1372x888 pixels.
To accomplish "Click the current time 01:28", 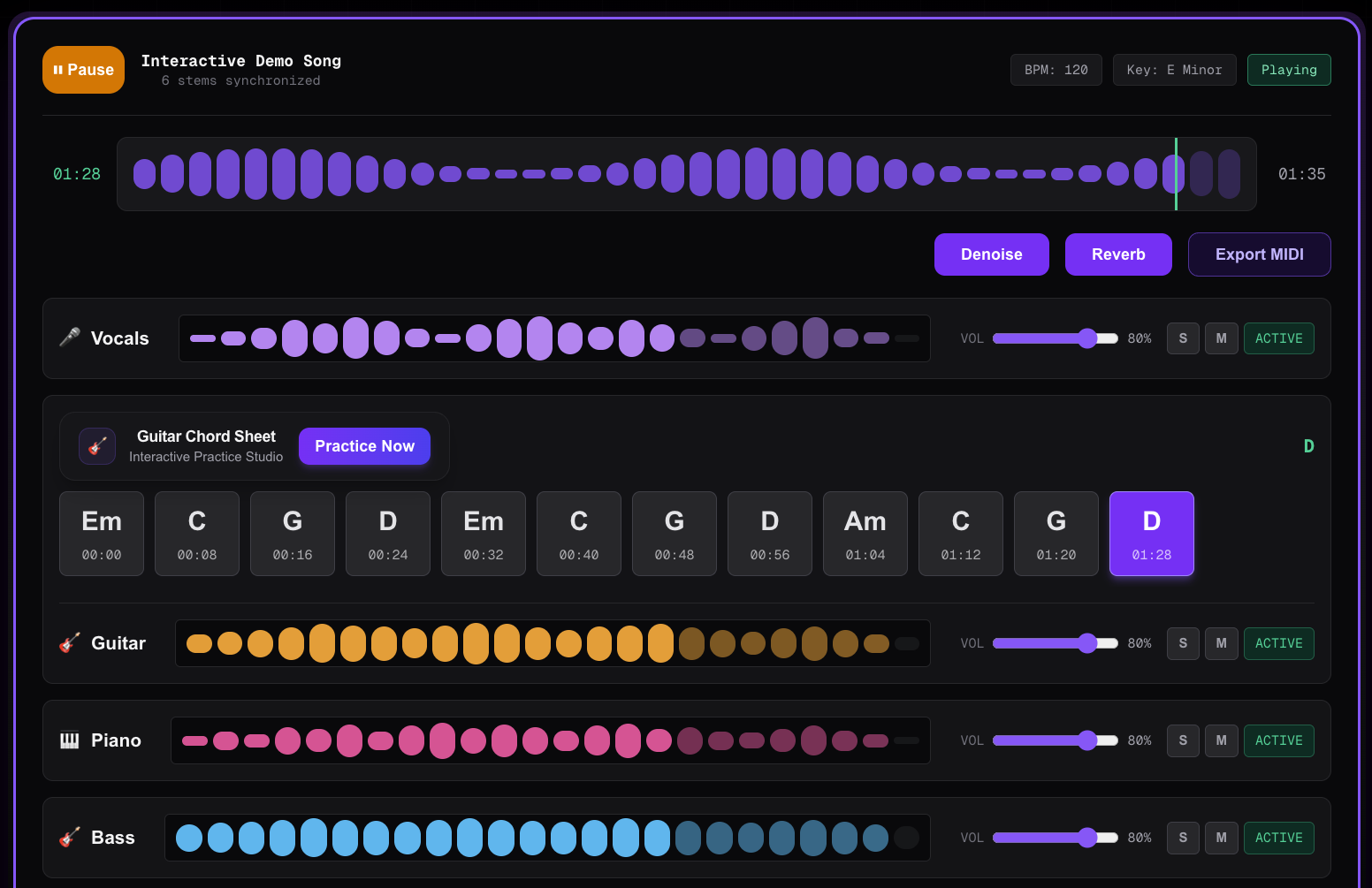I will tap(77, 174).
